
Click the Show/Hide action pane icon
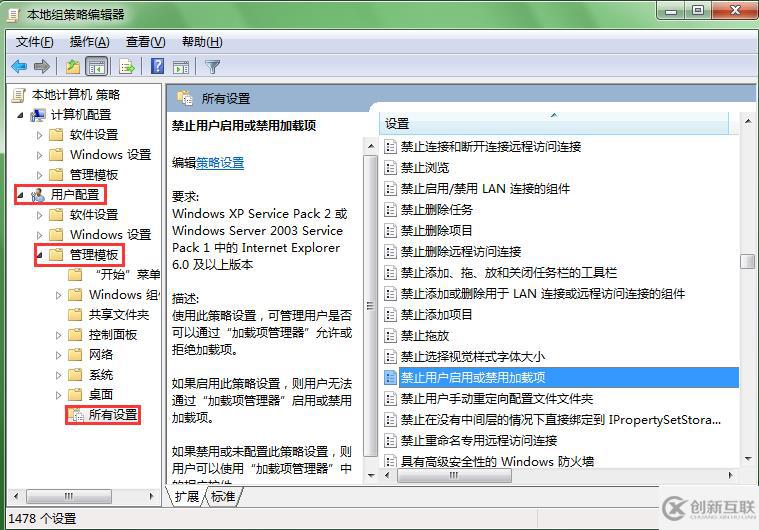click(x=181, y=67)
